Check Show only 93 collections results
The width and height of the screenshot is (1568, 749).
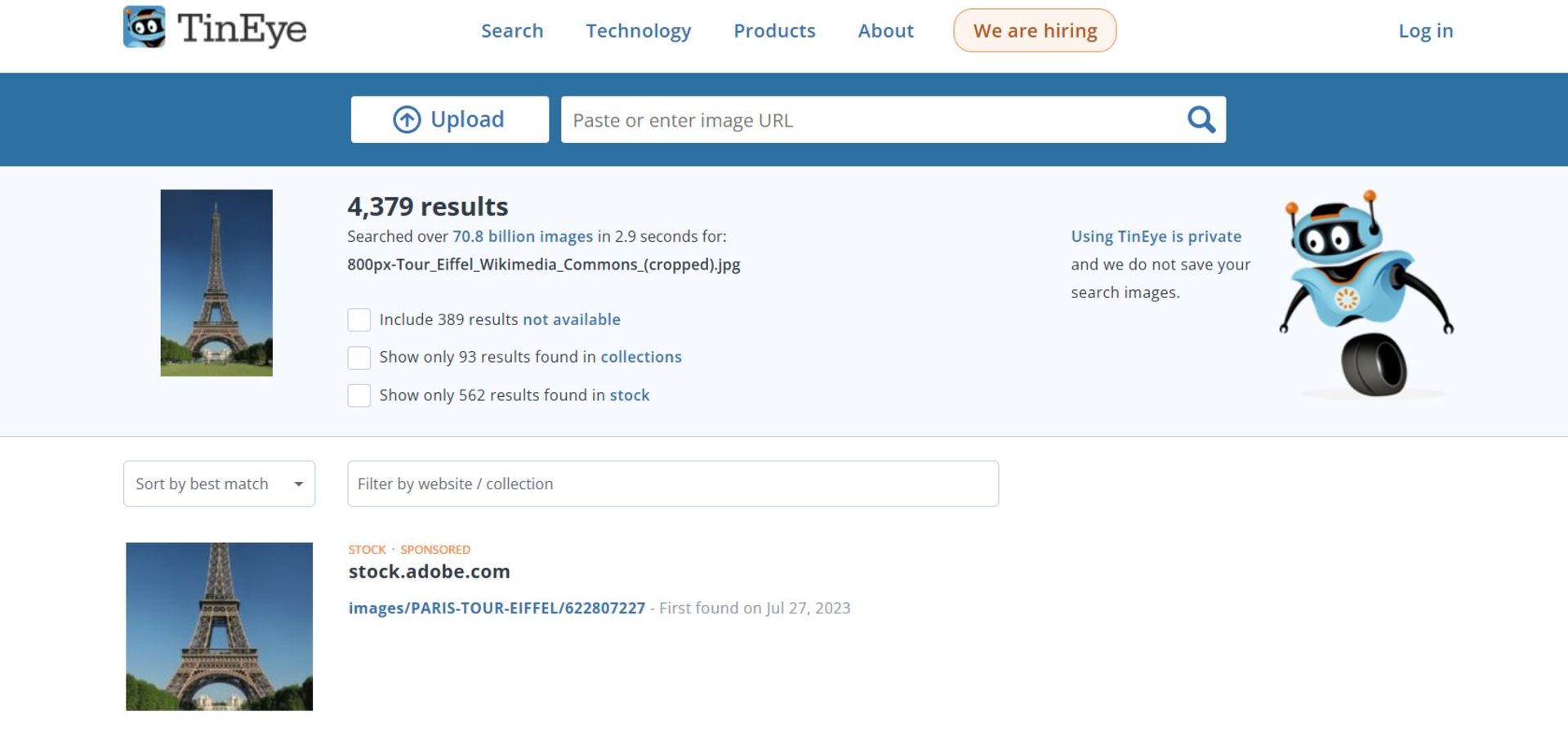point(359,358)
